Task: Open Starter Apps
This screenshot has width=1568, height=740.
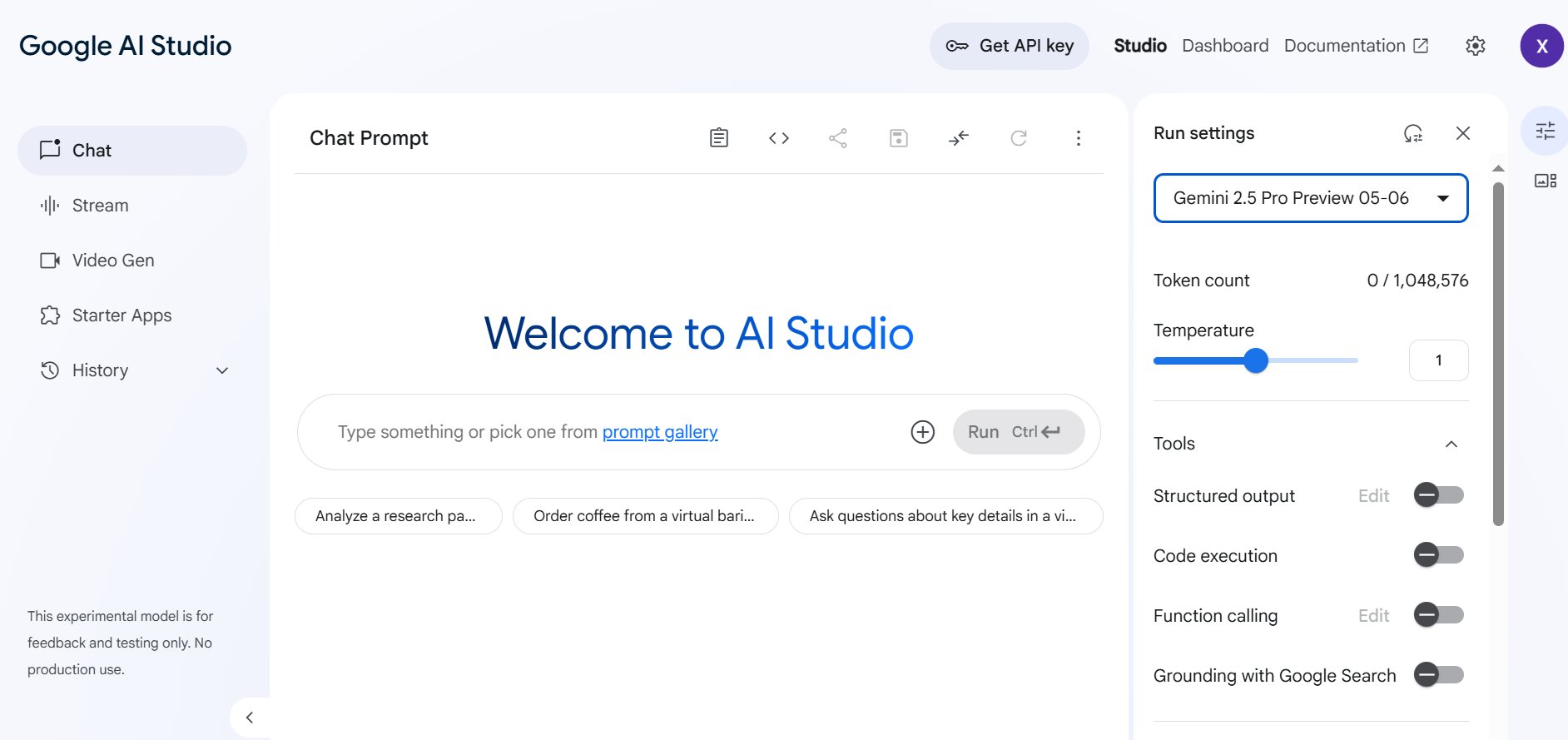Action: [132, 315]
